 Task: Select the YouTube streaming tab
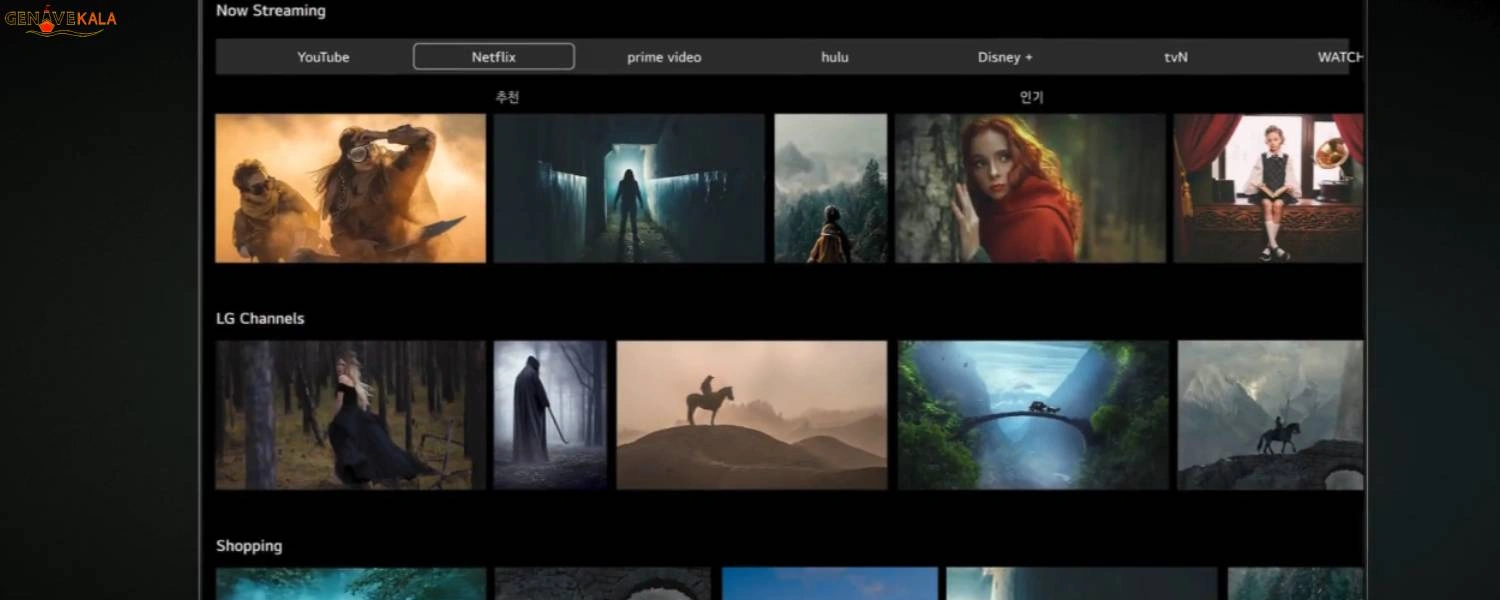click(323, 57)
